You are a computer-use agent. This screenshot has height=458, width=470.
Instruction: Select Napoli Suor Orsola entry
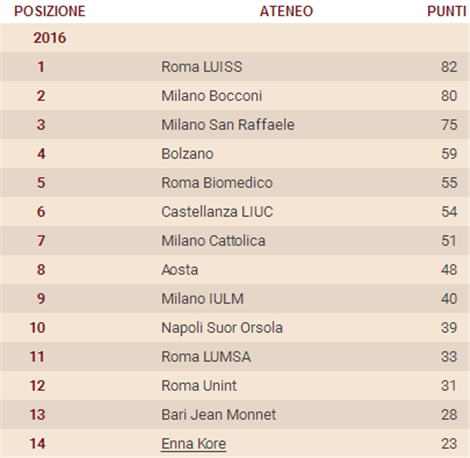click(x=222, y=328)
